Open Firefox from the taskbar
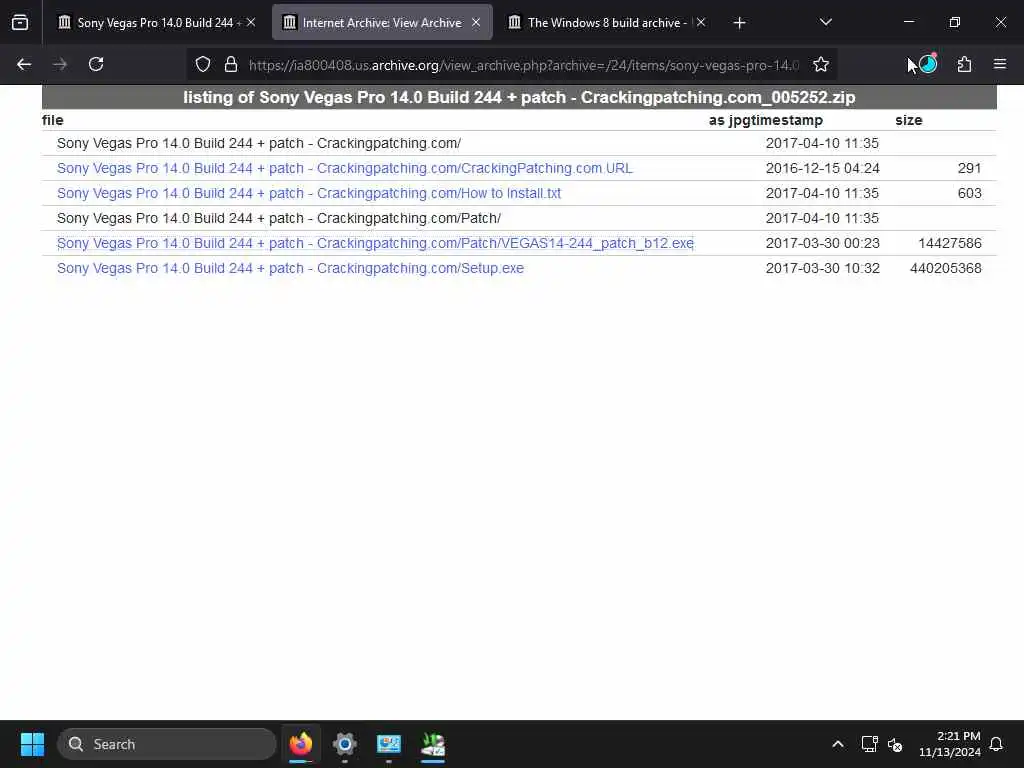The width and height of the screenshot is (1024, 768). (x=300, y=744)
